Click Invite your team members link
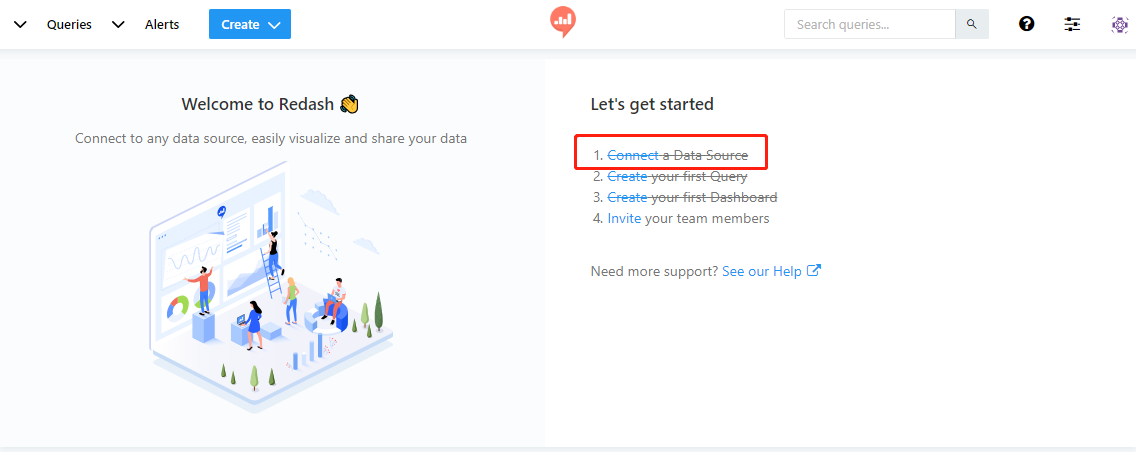 pos(625,218)
